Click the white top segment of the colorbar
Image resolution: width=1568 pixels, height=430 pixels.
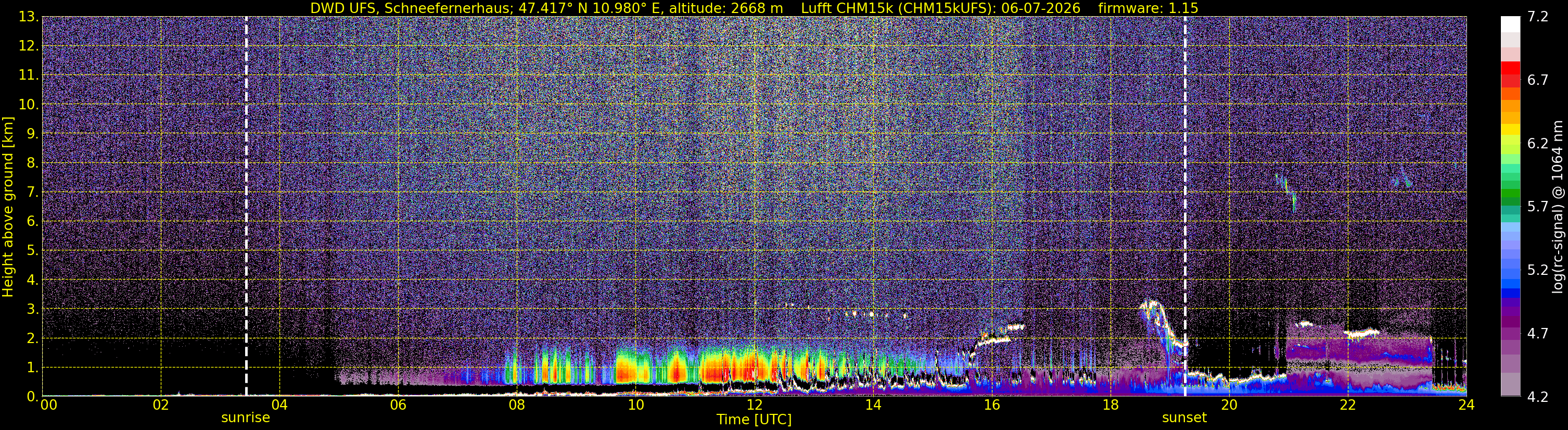(x=1510, y=24)
